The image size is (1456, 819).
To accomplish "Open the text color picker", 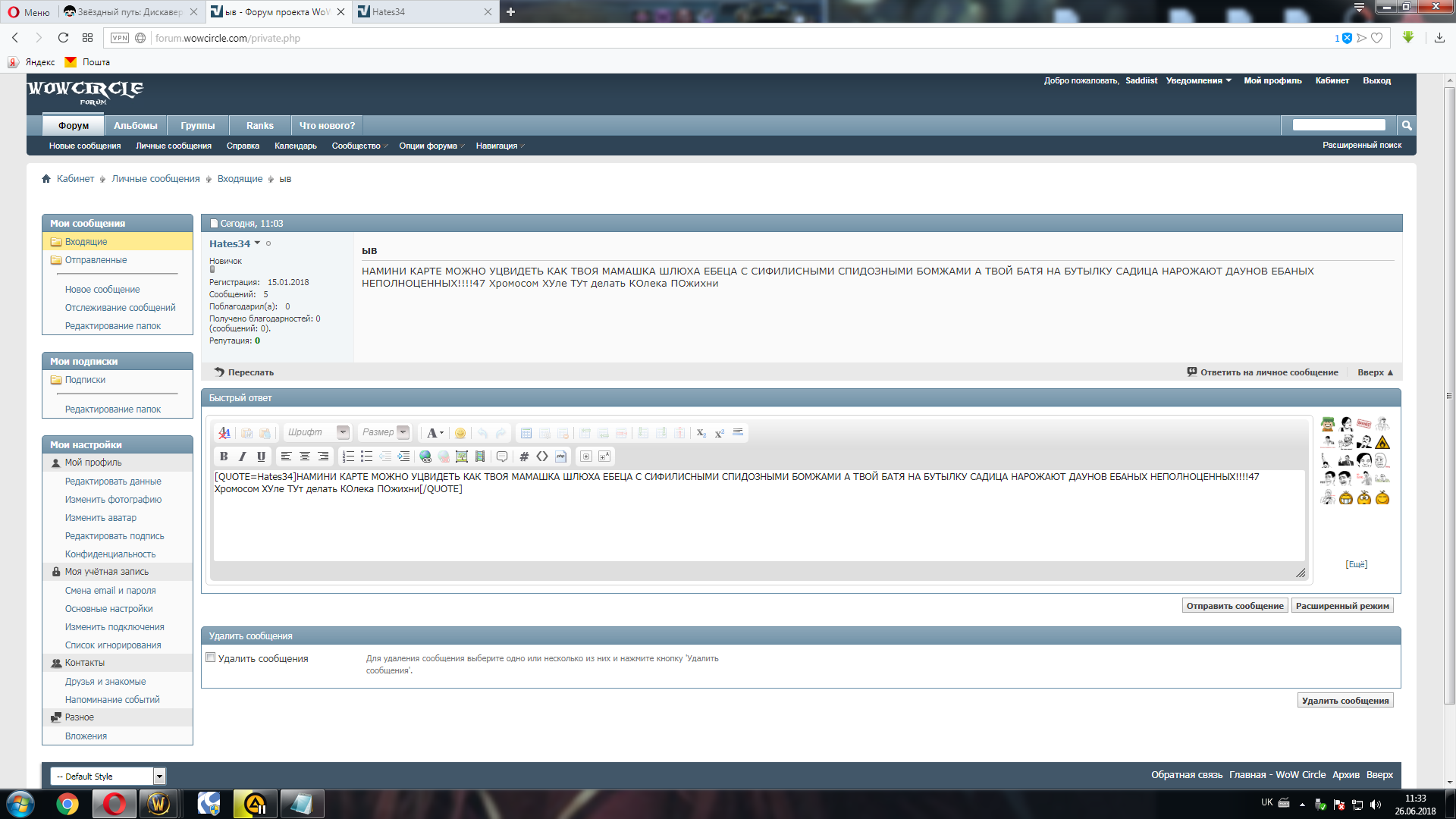I will click(x=434, y=433).
